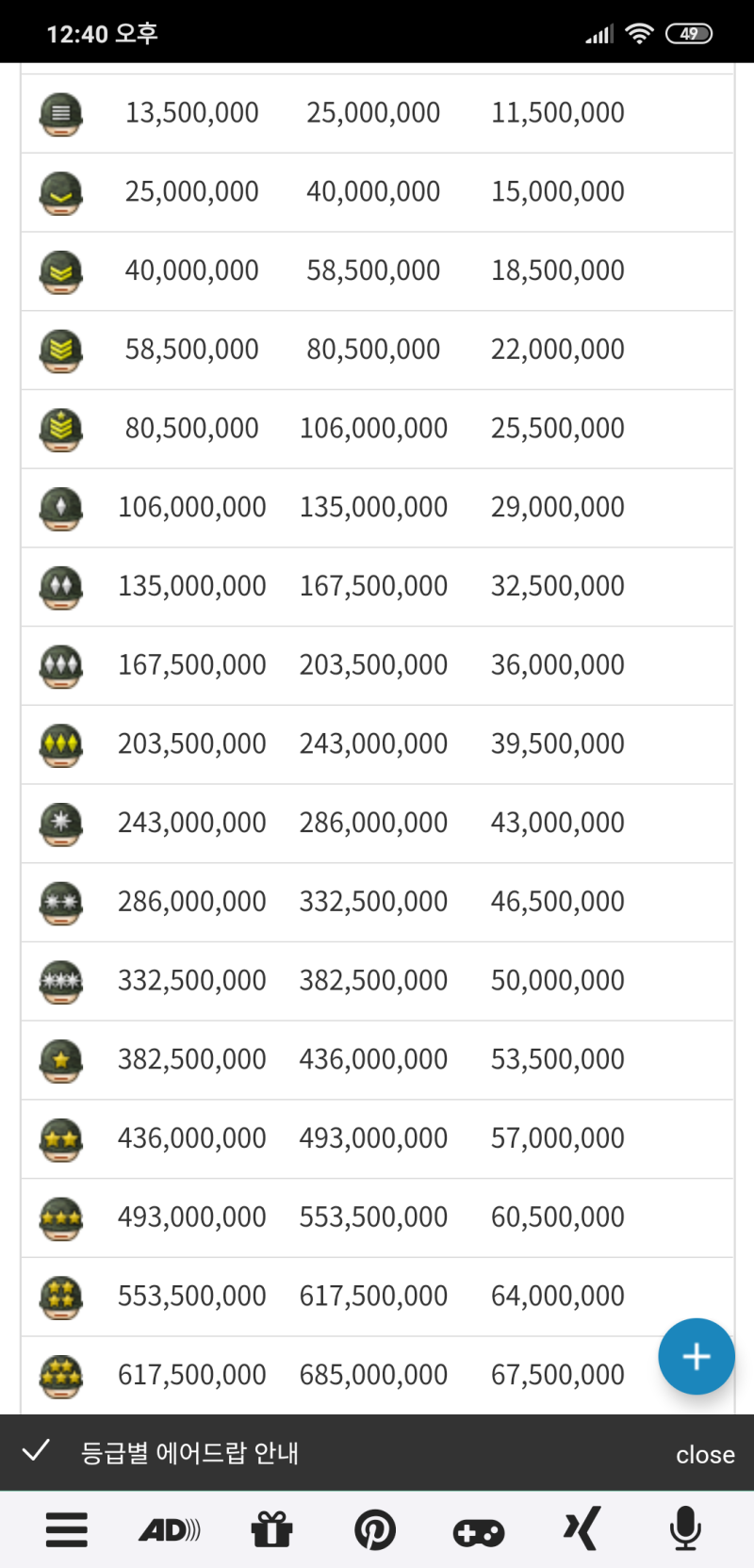
Task: Select the helmet icon with three yellow diamonds
Action: click(61, 744)
